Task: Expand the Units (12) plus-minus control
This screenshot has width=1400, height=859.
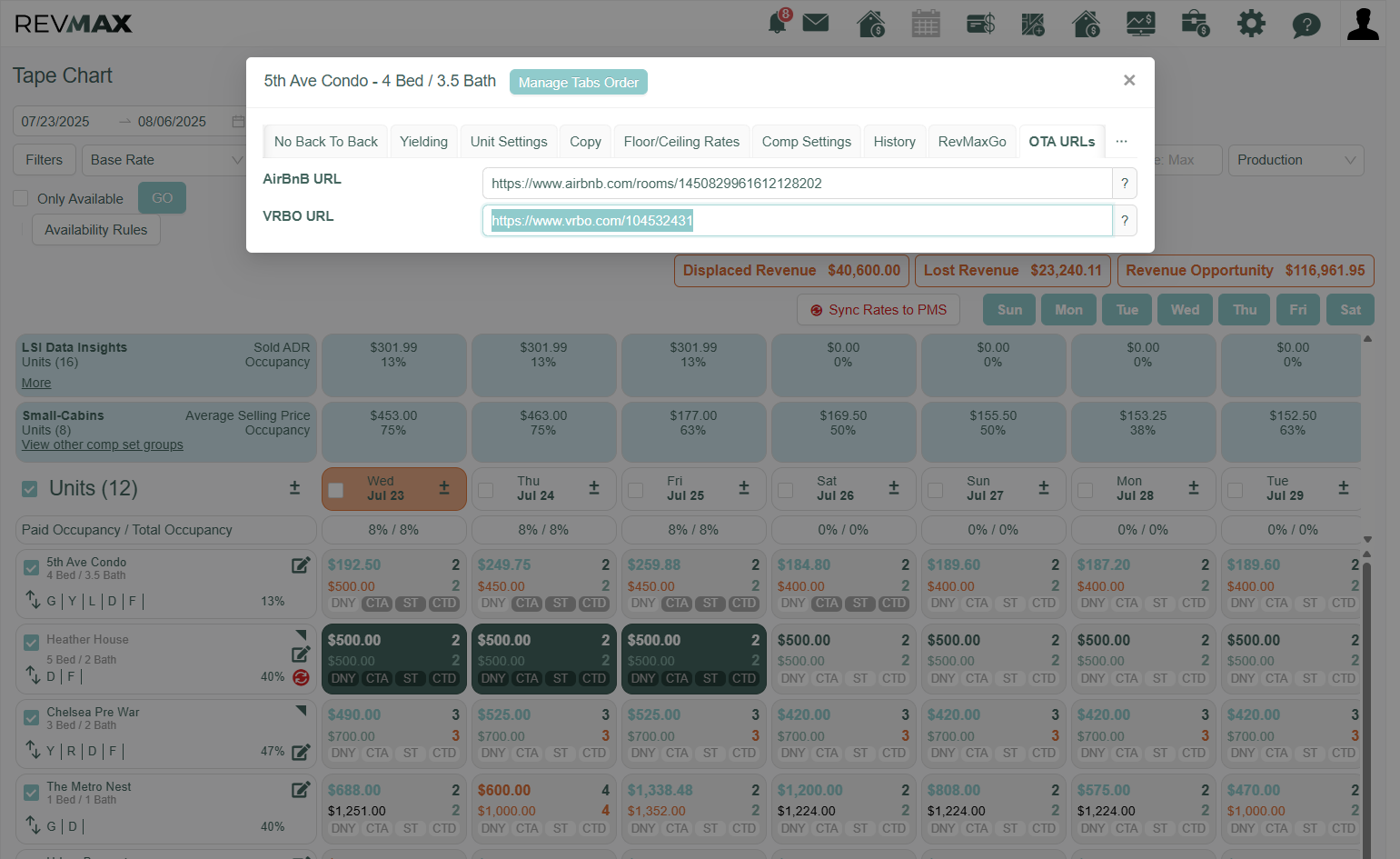Action: (x=294, y=488)
